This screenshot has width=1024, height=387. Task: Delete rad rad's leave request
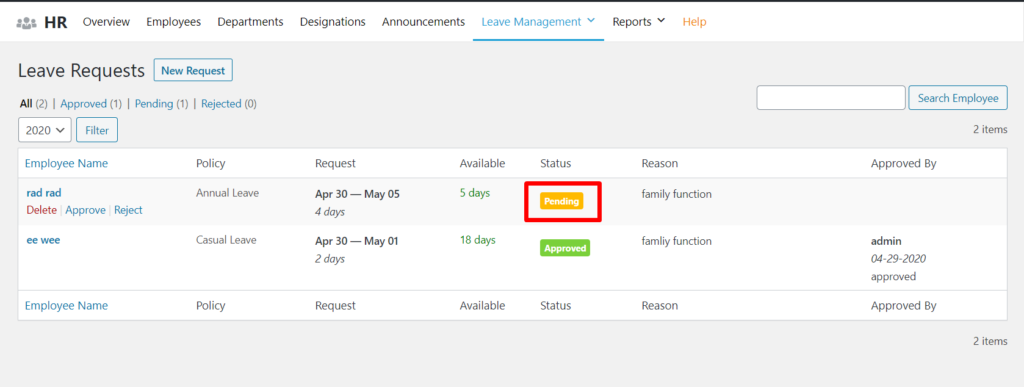[x=41, y=210]
